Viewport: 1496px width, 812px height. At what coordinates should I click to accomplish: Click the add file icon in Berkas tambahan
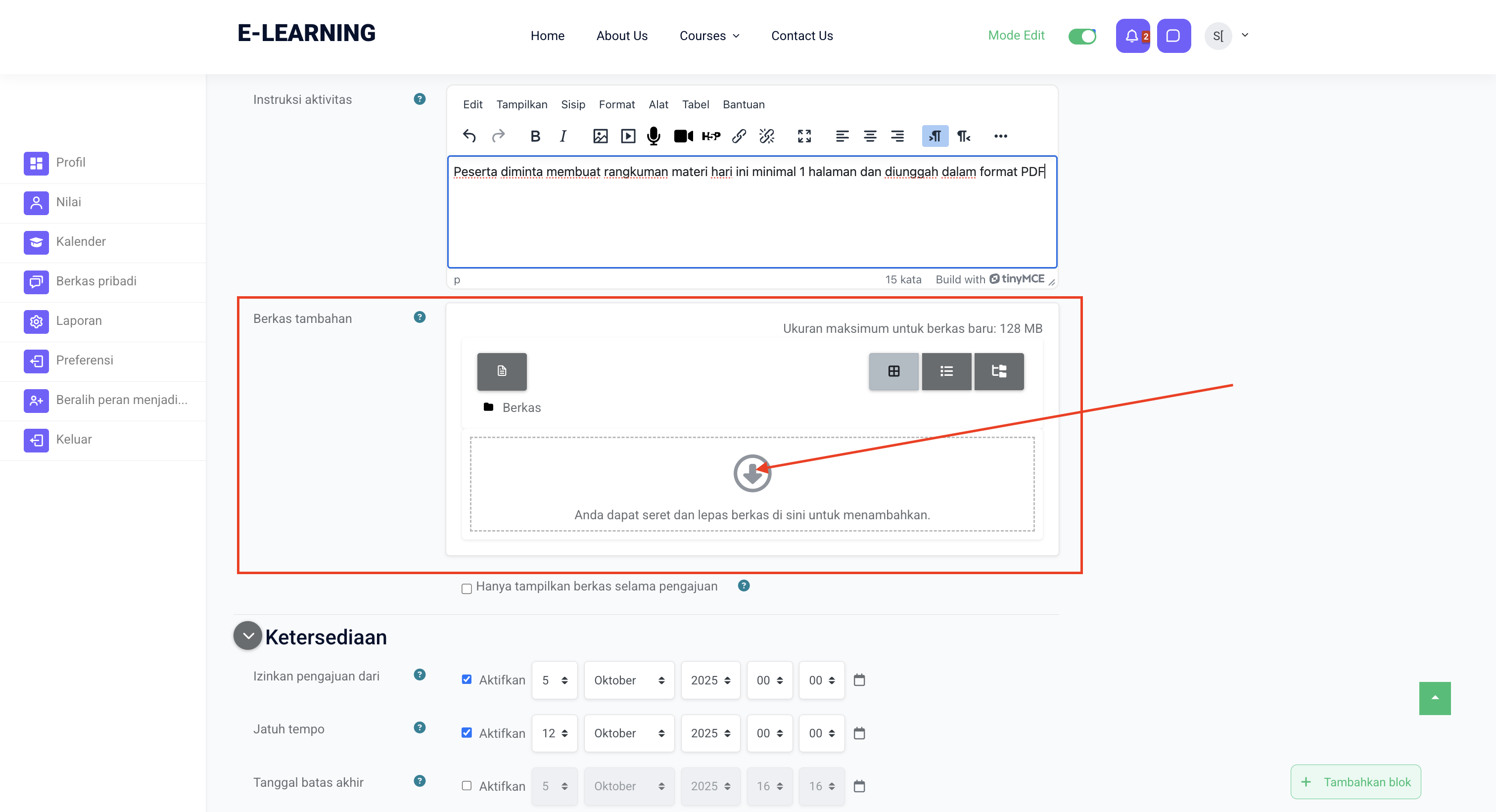click(502, 371)
